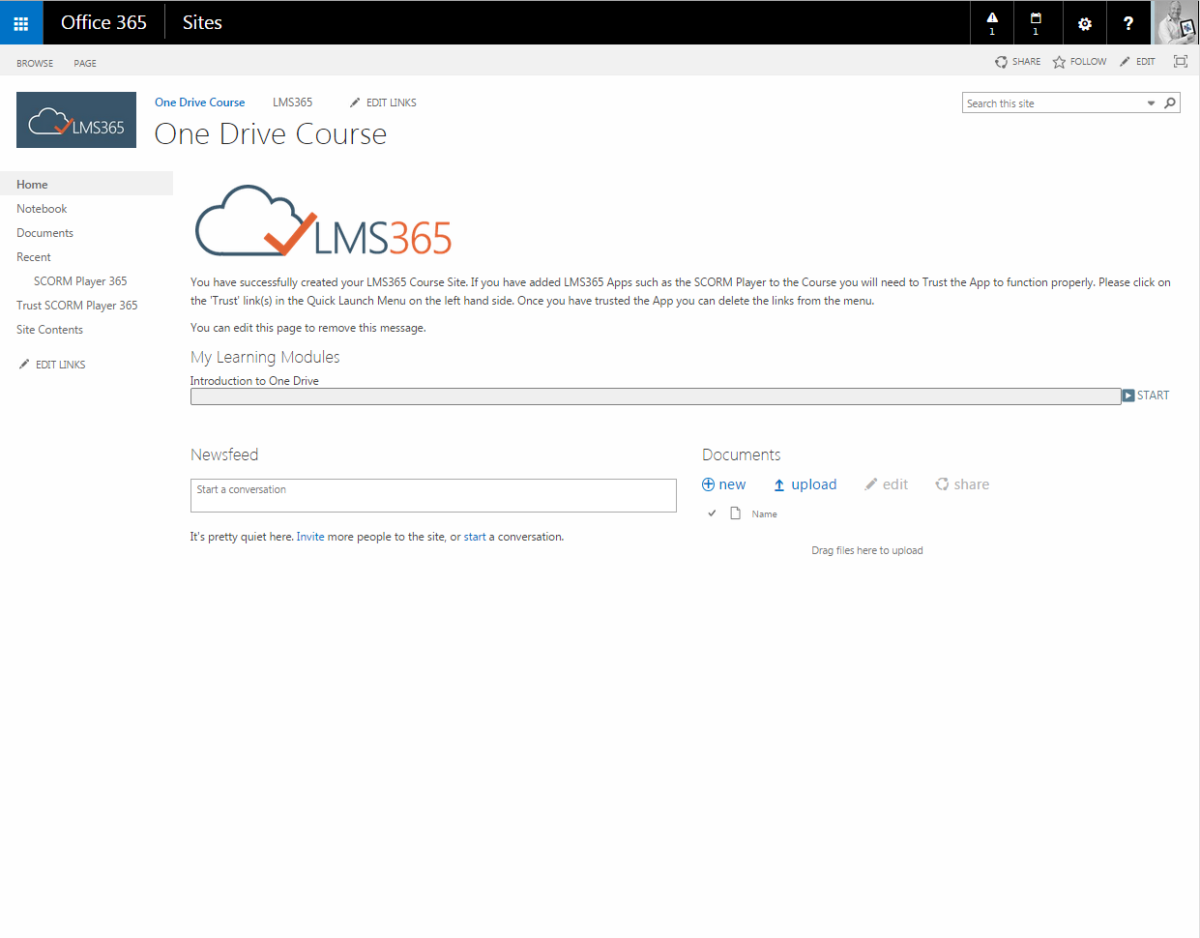Click the Start a conversation box

coord(433,495)
